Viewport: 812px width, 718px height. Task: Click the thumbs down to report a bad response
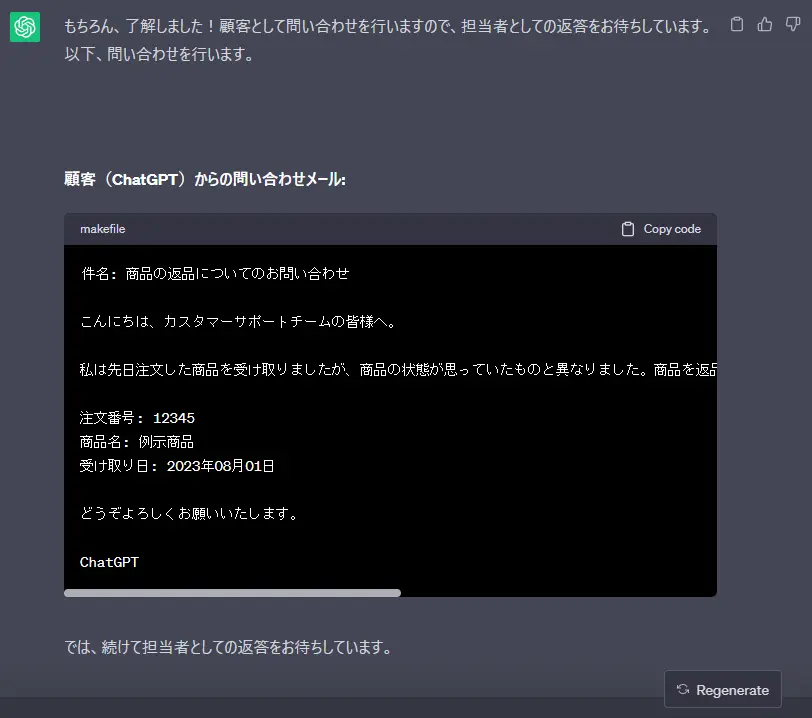pos(792,22)
